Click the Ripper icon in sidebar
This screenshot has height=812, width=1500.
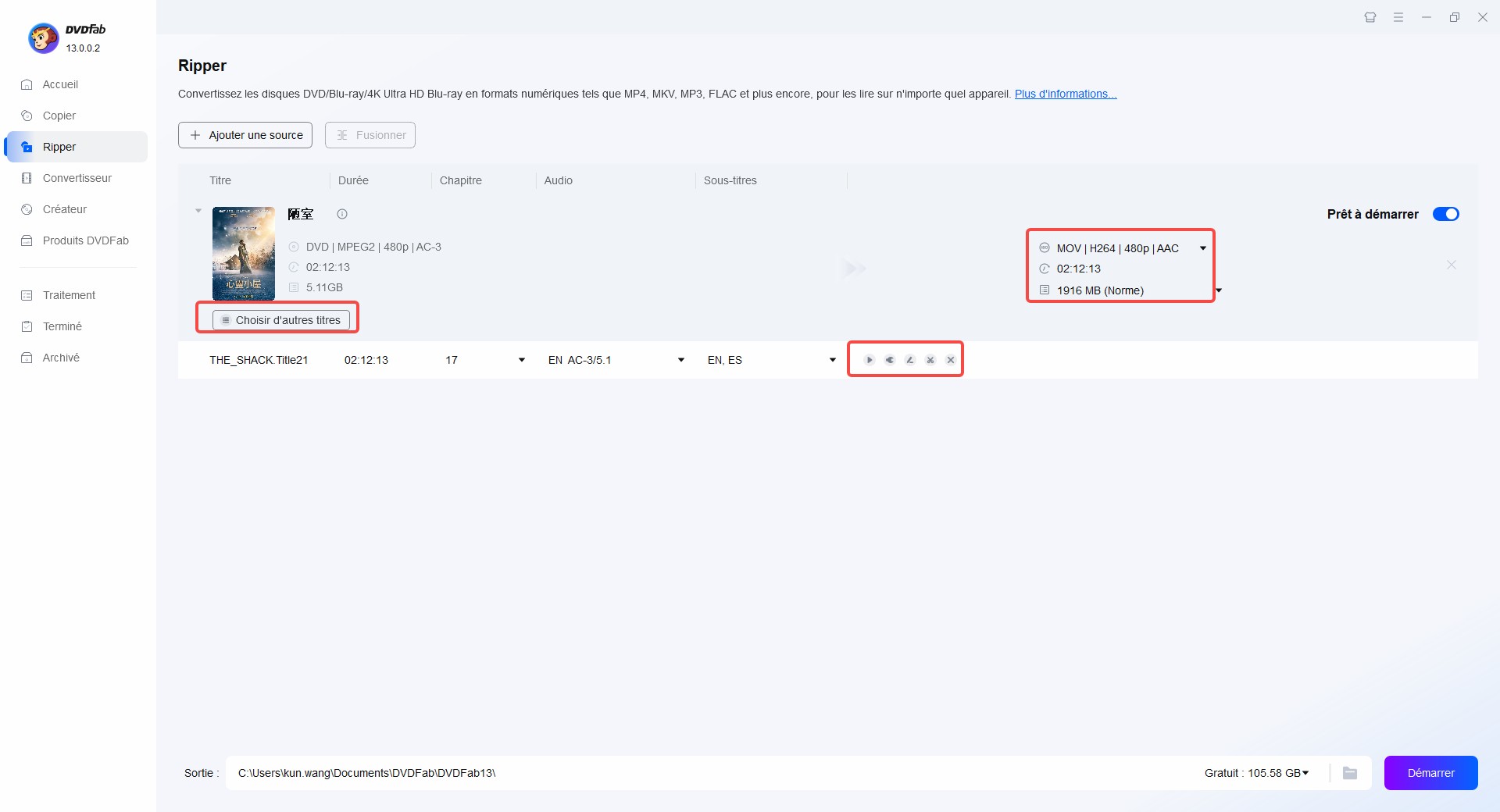pyautogui.click(x=27, y=147)
